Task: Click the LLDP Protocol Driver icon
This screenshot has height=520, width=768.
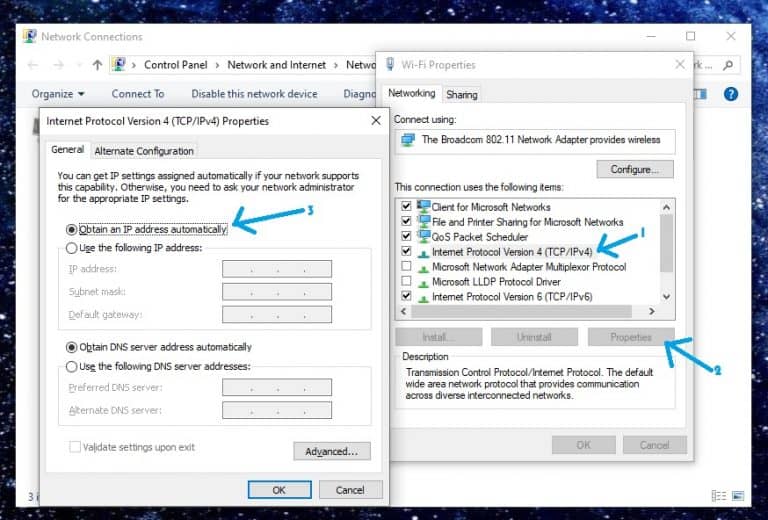Action: pos(423,283)
